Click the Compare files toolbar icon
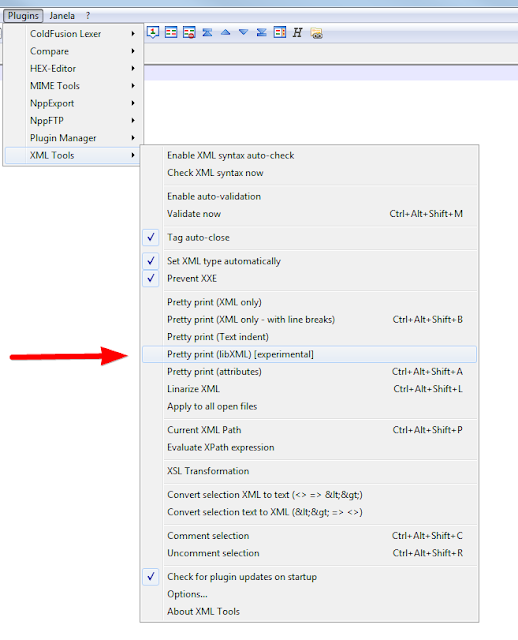The image size is (518, 640). (x=171, y=32)
